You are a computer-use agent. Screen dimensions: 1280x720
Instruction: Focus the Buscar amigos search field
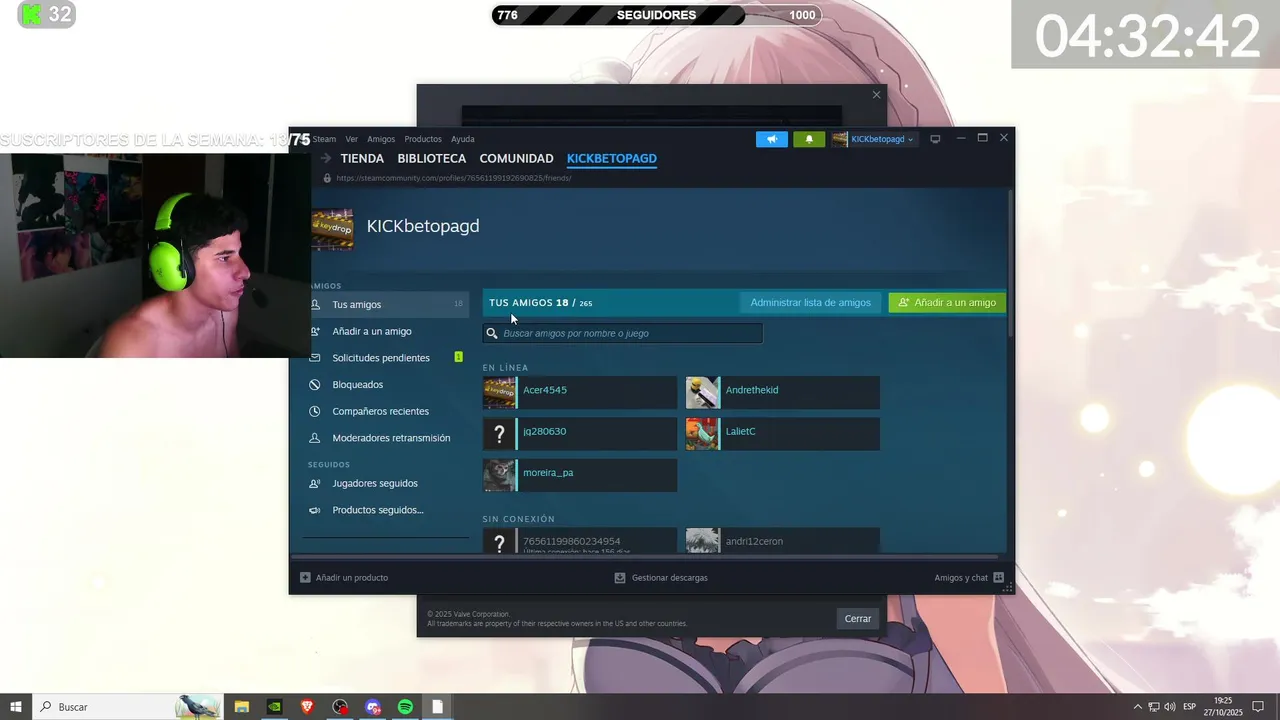coord(623,333)
